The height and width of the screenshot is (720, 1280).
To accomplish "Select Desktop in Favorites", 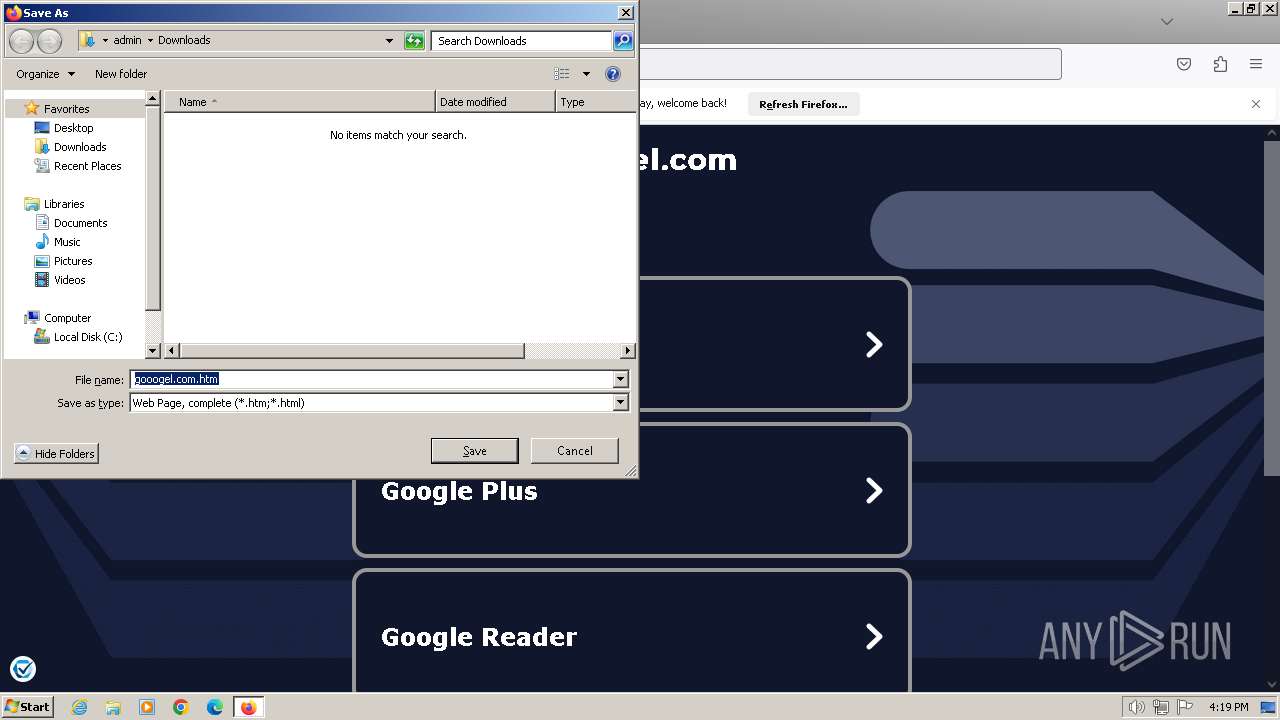I will click(x=73, y=128).
